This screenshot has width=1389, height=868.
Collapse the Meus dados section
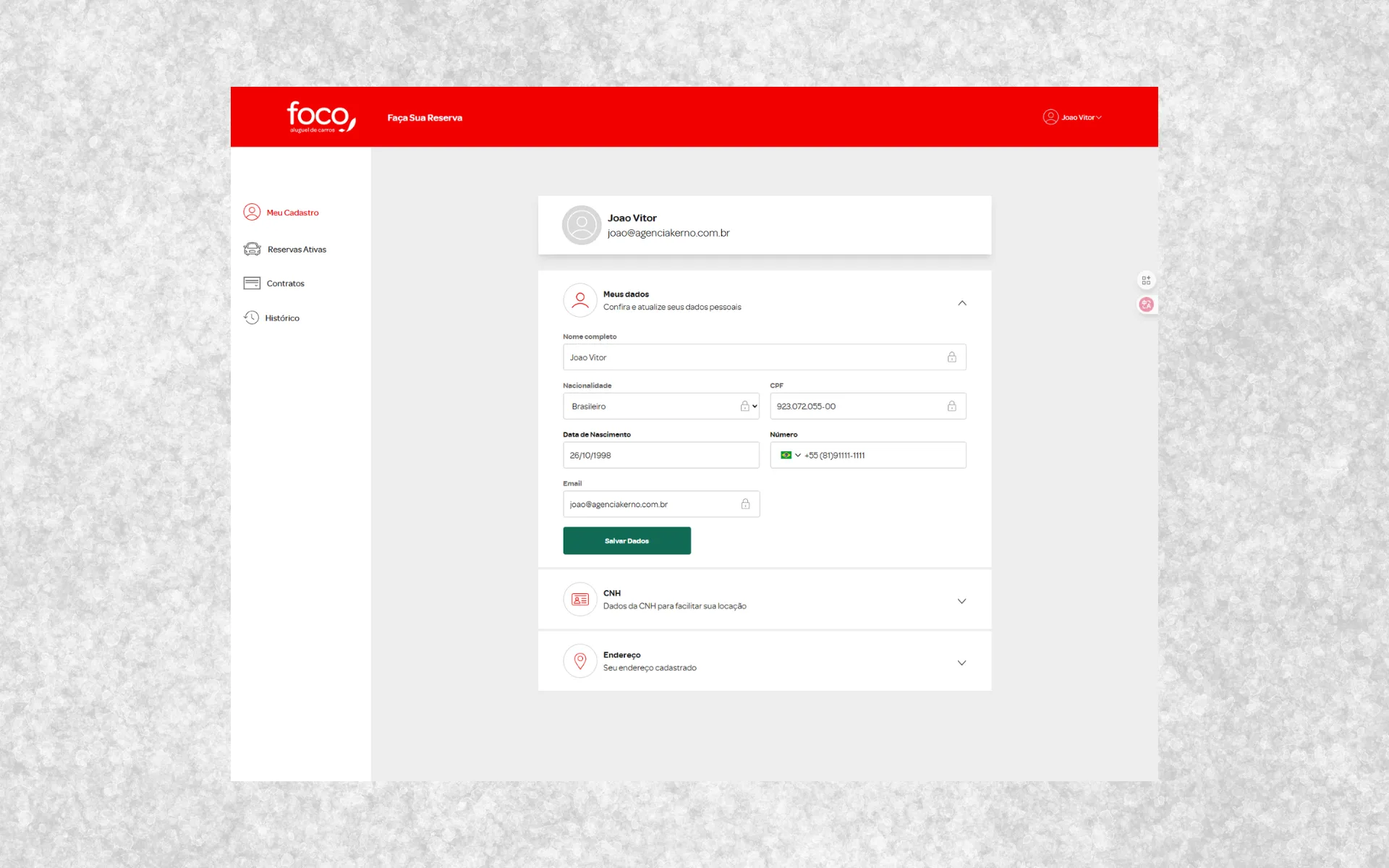(x=962, y=302)
